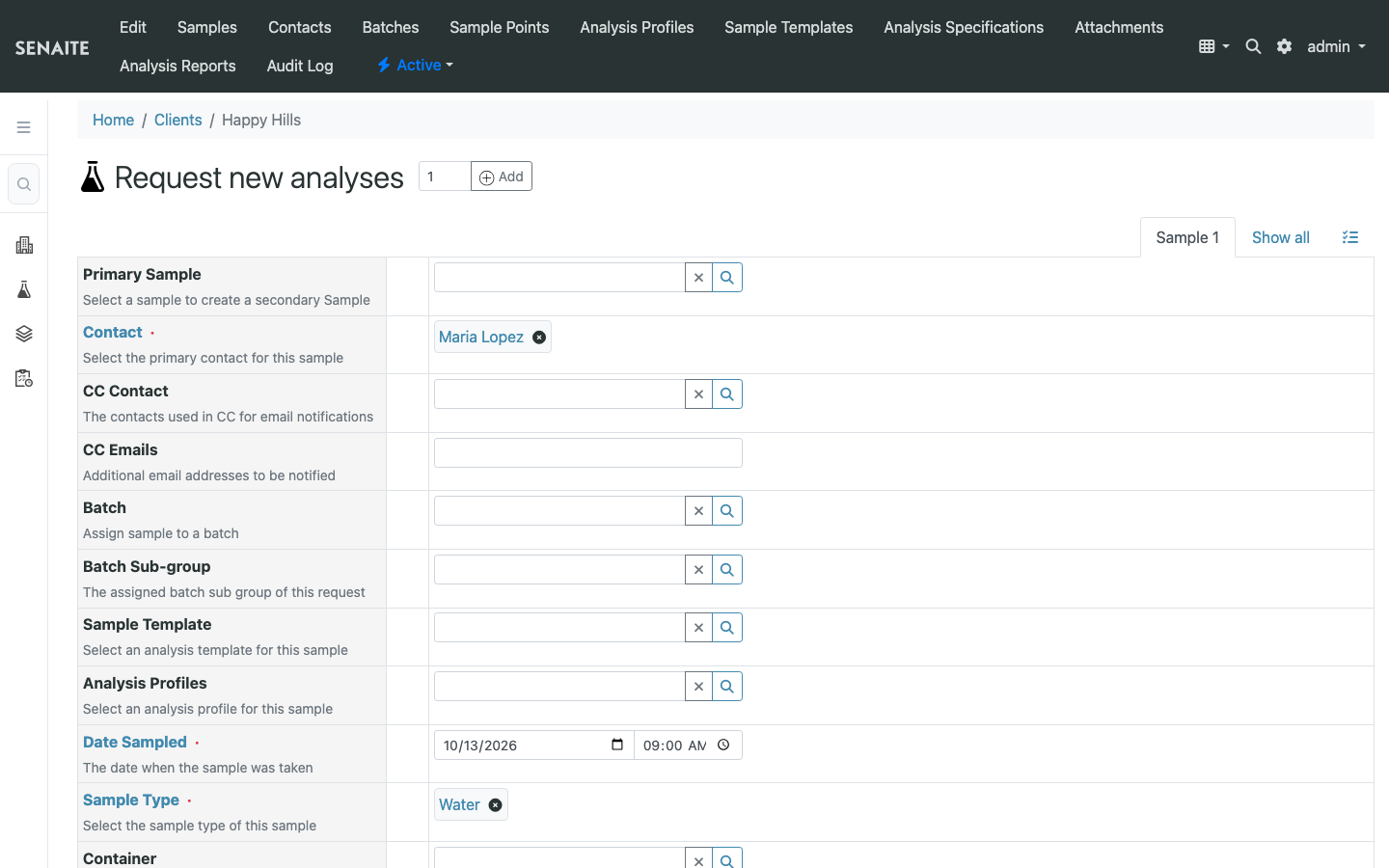Clear the Primary Sample field
Viewport: 1389px width, 868px height.
pyautogui.click(x=698, y=278)
